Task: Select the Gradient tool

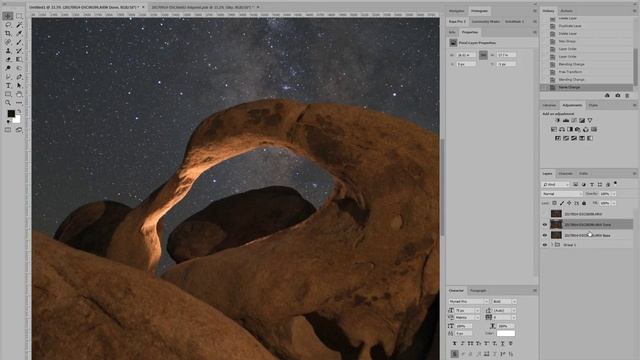Action: 19,59
